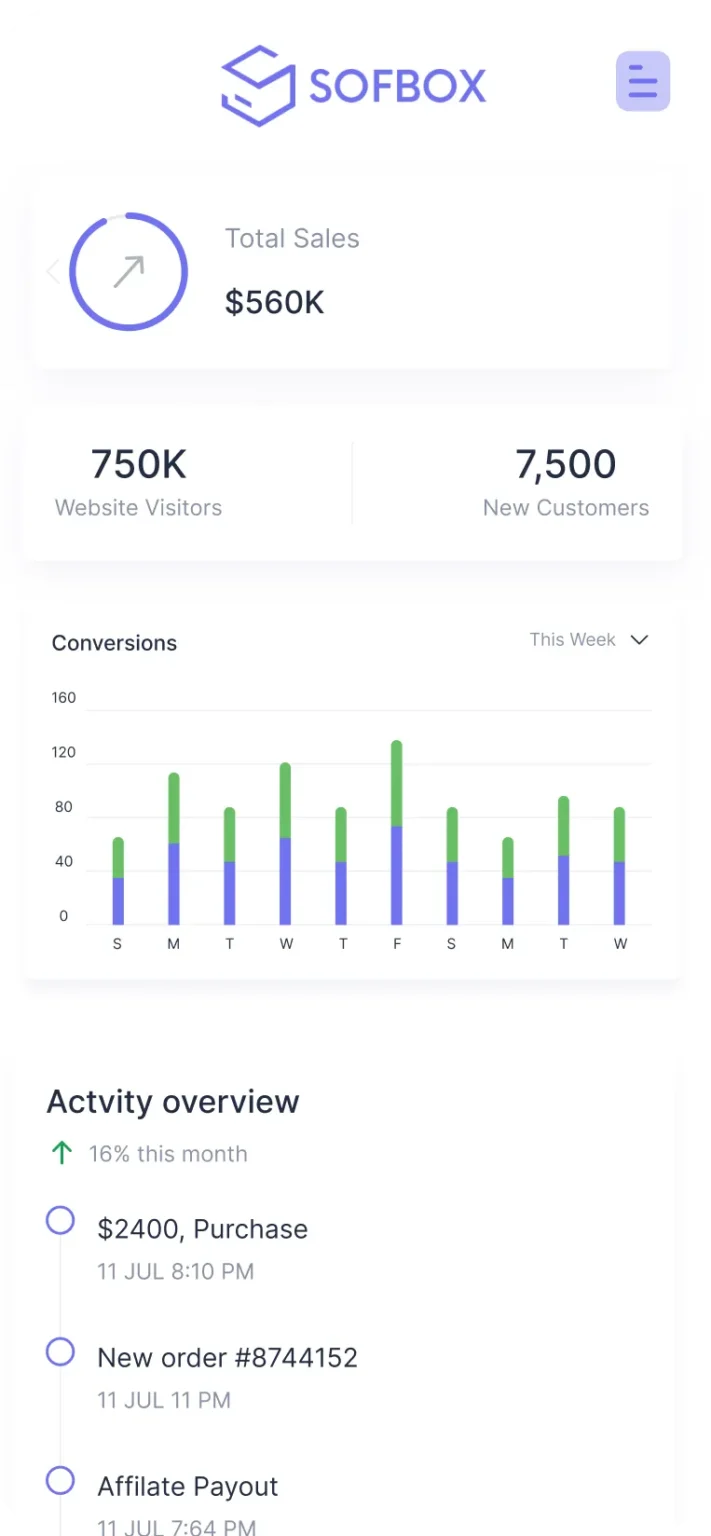Click the Sofbox cube logo
Image resolution: width=711 pixels, height=1536 pixels.
pyautogui.click(x=258, y=86)
